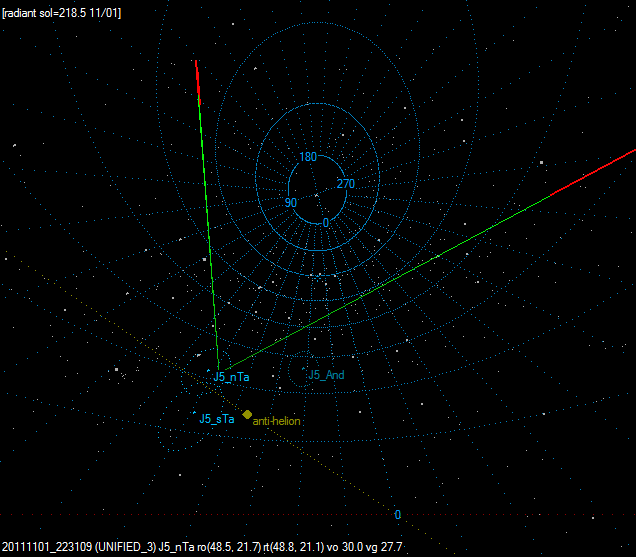Select the J5_nTa radiant label
Image resolution: width=636 pixels, height=557 pixels.
click(x=231, y=377)
